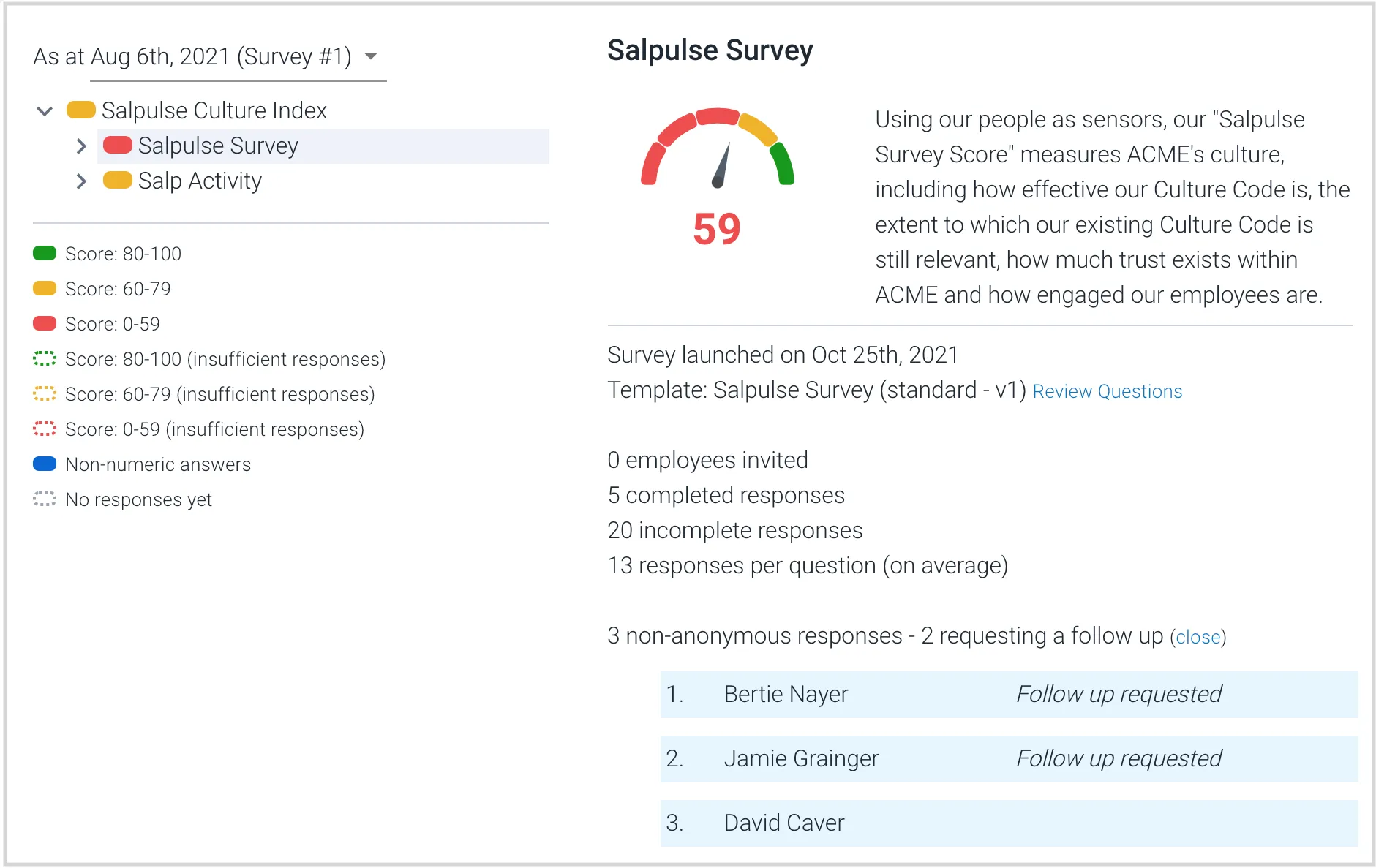Click dotted red 0-59 insufficient responses swatch

point(45,429)
